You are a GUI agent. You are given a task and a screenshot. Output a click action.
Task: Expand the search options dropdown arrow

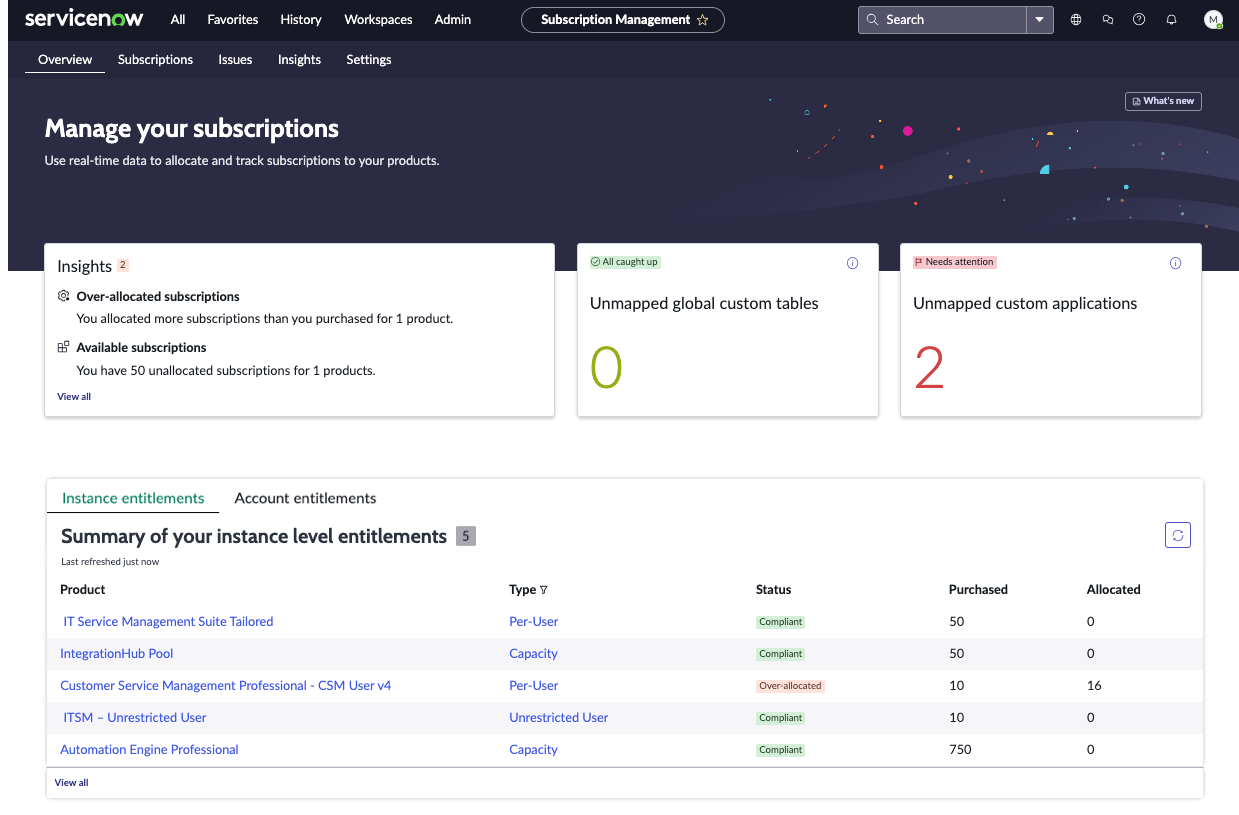pyautogui.click(x=1040, y=20)
